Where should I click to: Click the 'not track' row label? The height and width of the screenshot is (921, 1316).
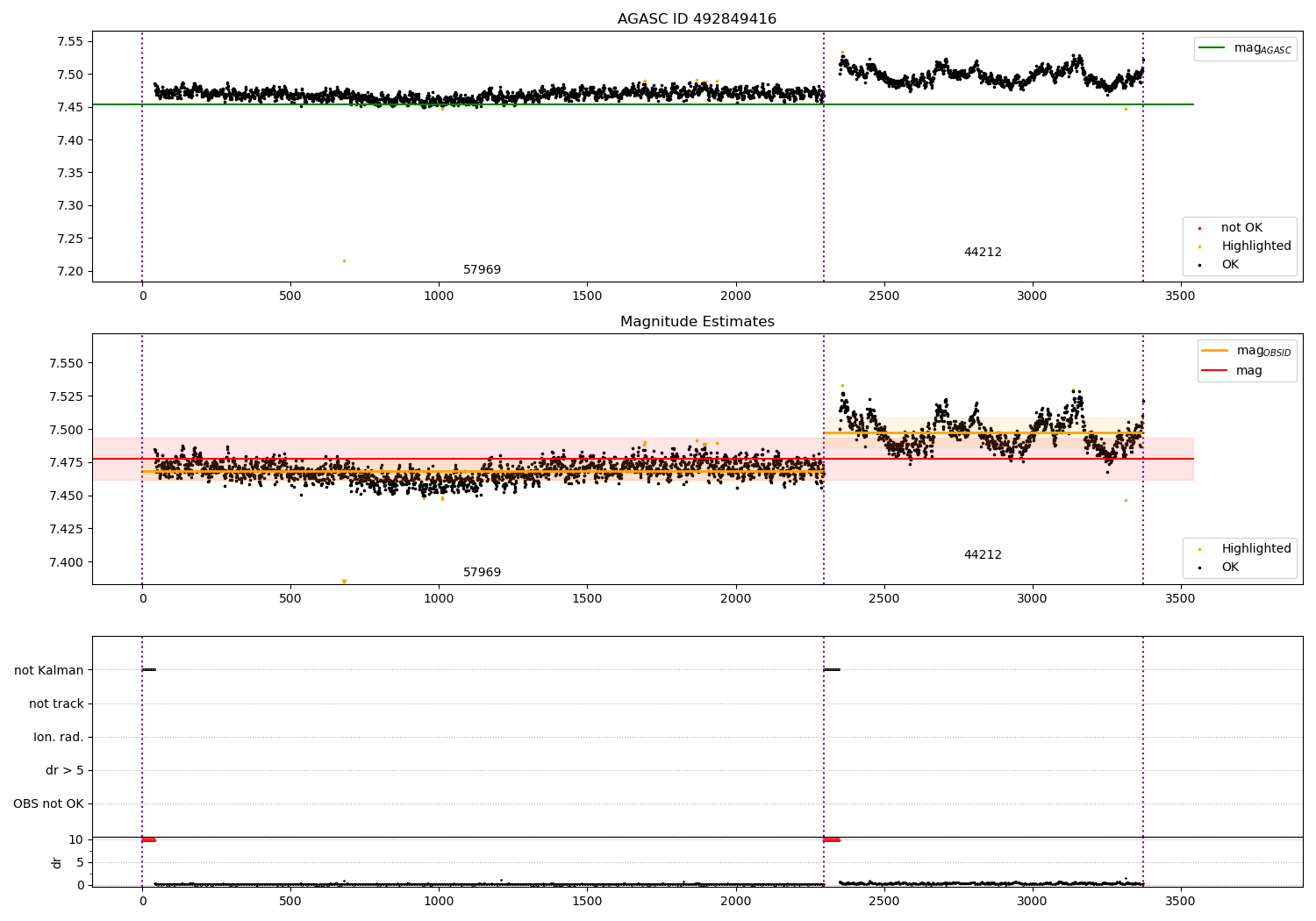tap(56, 704)
